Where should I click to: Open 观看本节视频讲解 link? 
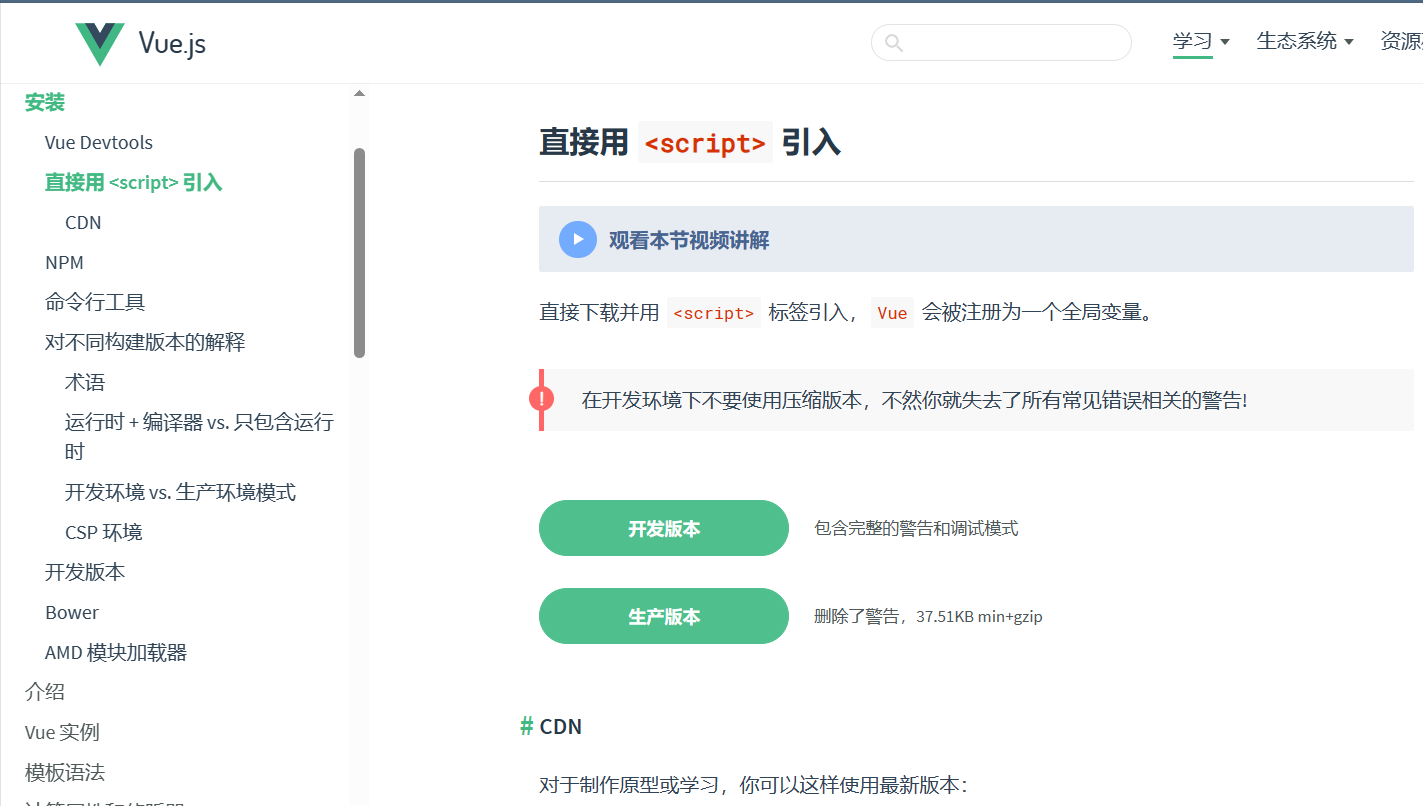pyautogui.click(x=689, y=240)
